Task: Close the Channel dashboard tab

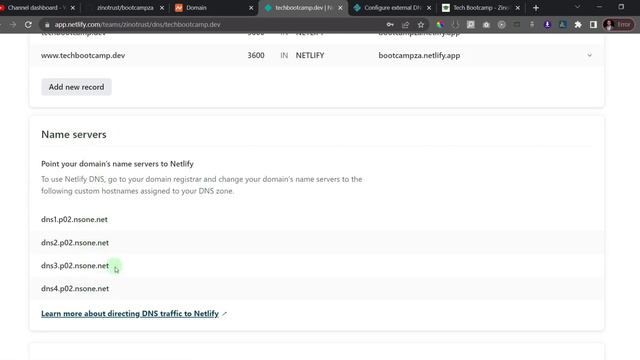Action: (x=73, y=8)
